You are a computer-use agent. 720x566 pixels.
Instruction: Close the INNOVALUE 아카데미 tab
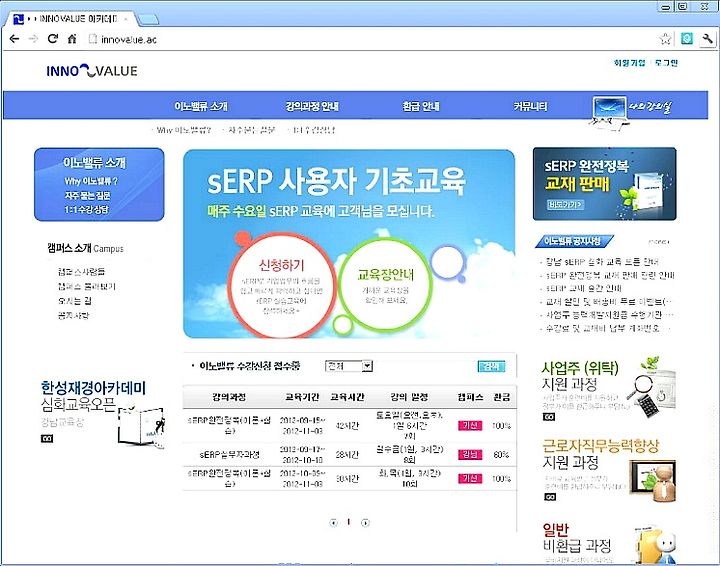click(x=126, y=19)
